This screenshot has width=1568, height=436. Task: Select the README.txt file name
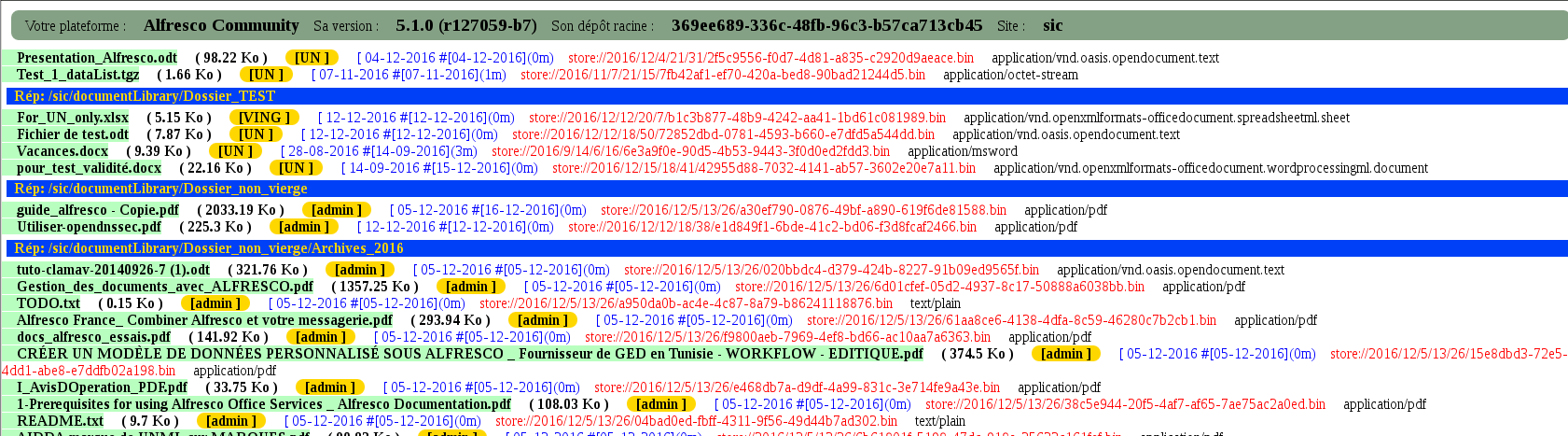61,421
